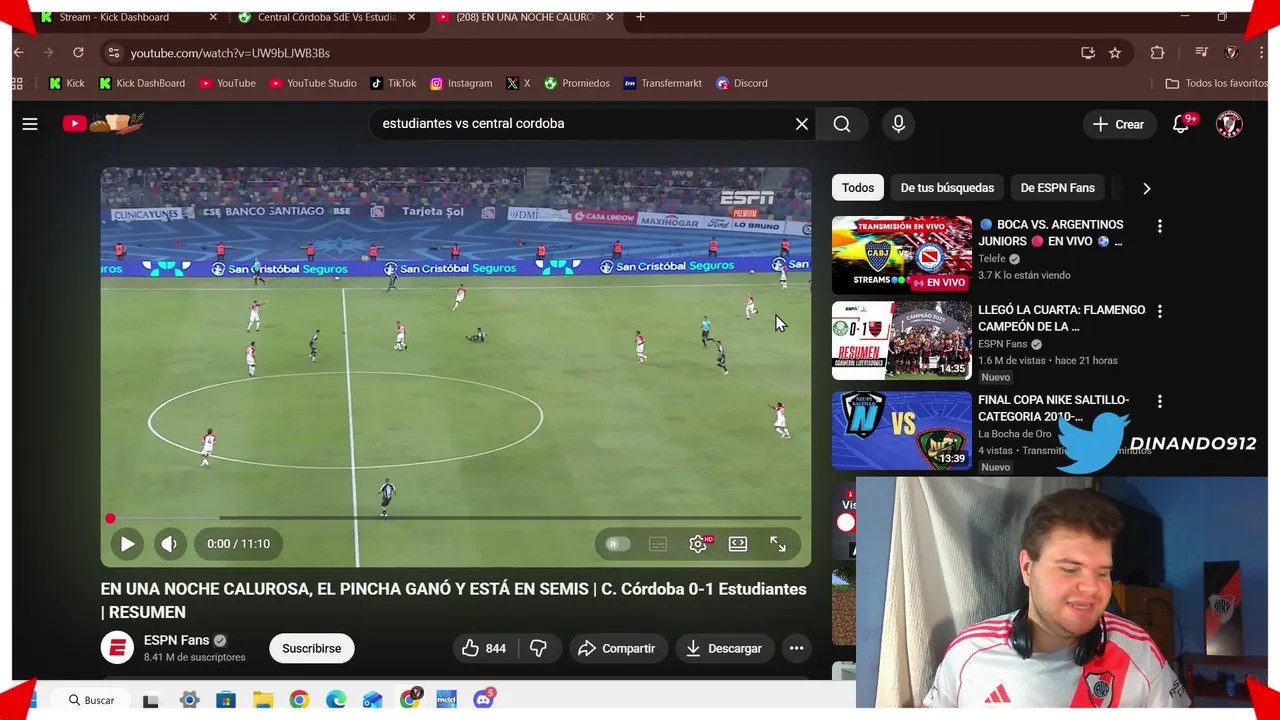Open the Discord bookmark
1280x720 pixels.
point(742,83)
